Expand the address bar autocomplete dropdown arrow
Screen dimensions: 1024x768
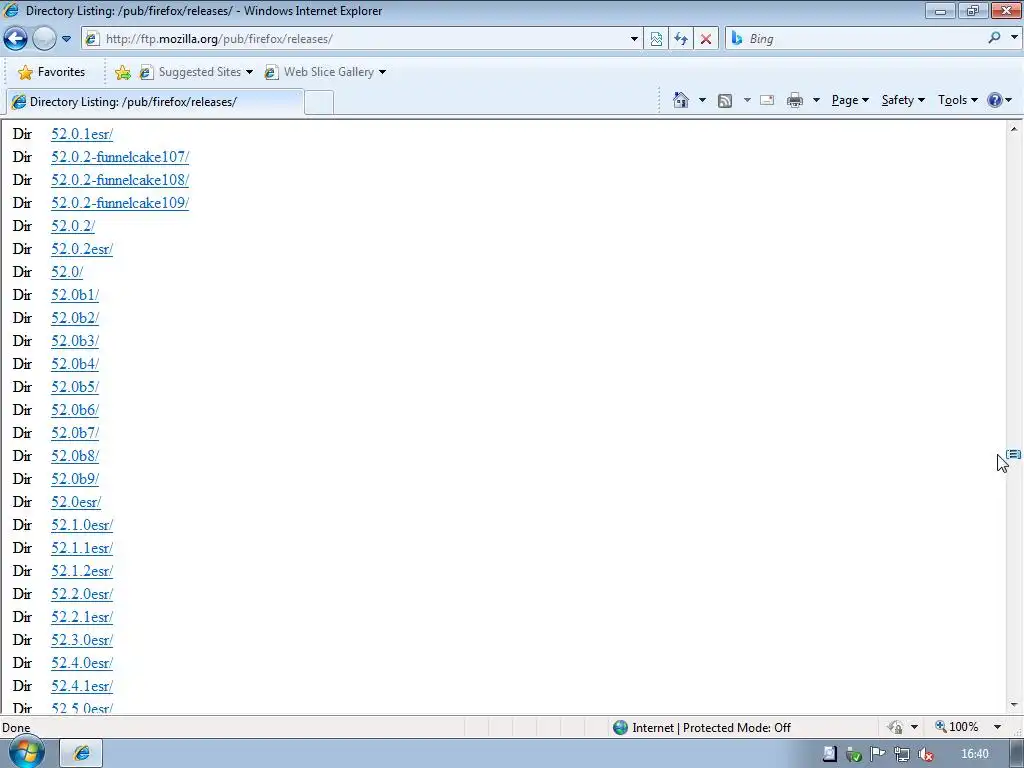(634, 39)
